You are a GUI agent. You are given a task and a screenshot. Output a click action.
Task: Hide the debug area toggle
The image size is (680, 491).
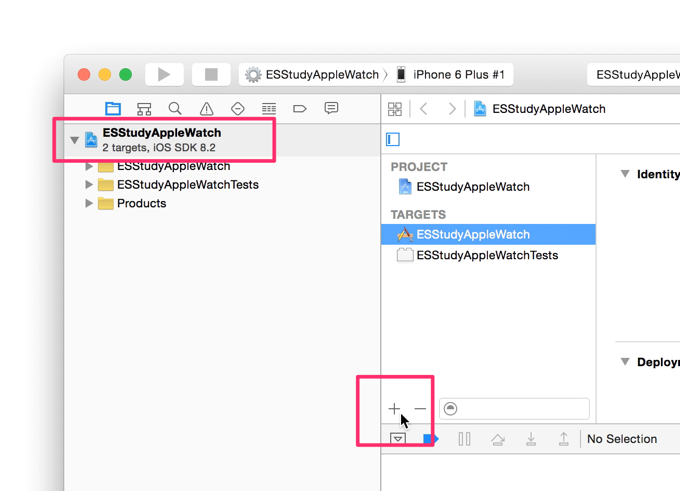pos(398,439)
